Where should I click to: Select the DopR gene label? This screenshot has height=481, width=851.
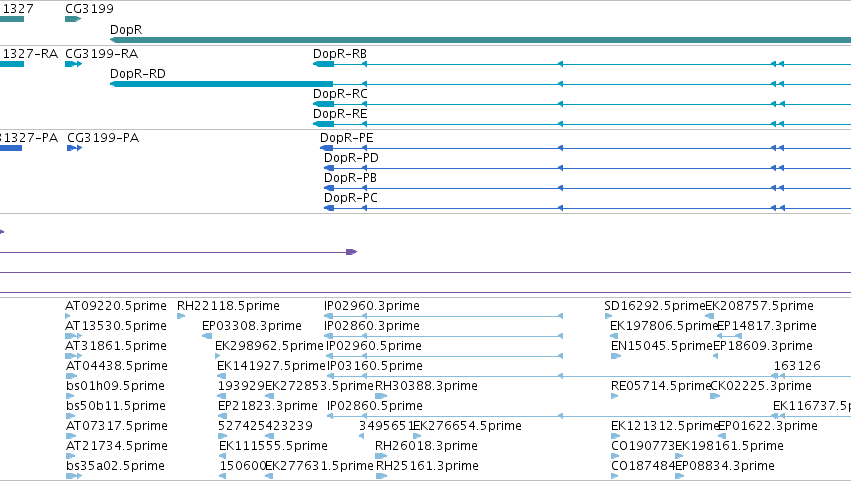coord(126,30)
